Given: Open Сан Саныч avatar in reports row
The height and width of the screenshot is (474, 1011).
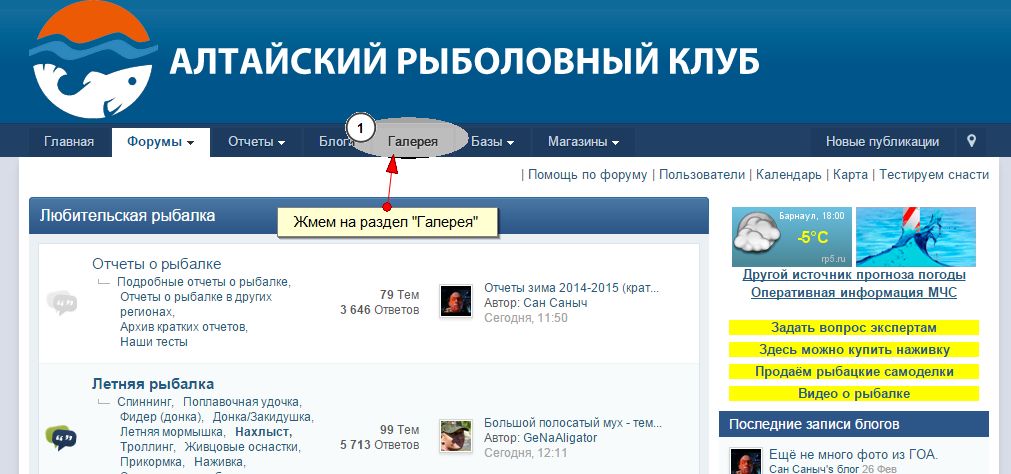Looking at the screenshot, I should [456, 301].
